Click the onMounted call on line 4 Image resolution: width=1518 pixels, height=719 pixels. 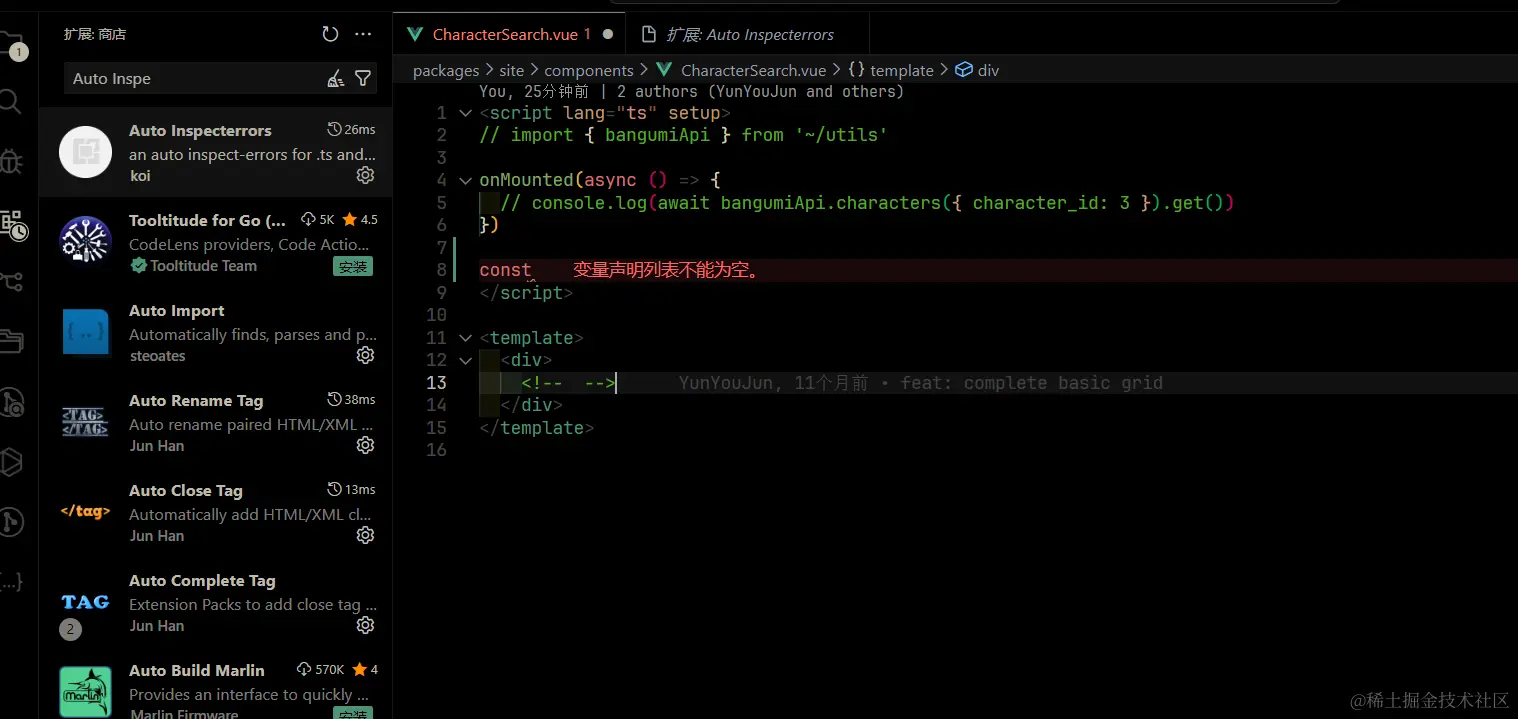point(526,181)
